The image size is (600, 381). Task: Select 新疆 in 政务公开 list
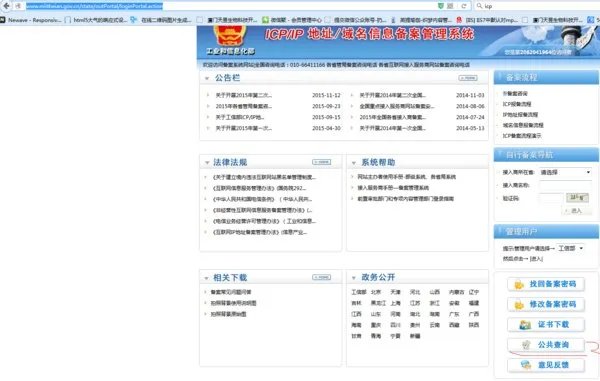[415, 337]
